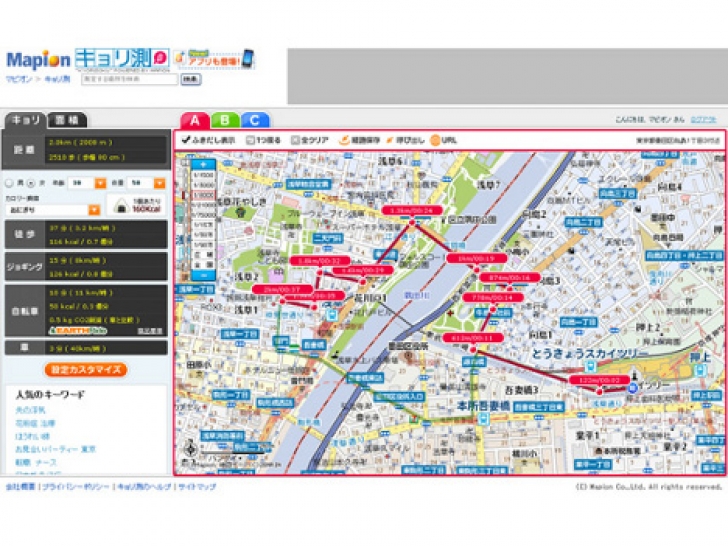Viewport: 728px width, 546px height.
Task: Click the search input field in header
Action: click(128, 78)
